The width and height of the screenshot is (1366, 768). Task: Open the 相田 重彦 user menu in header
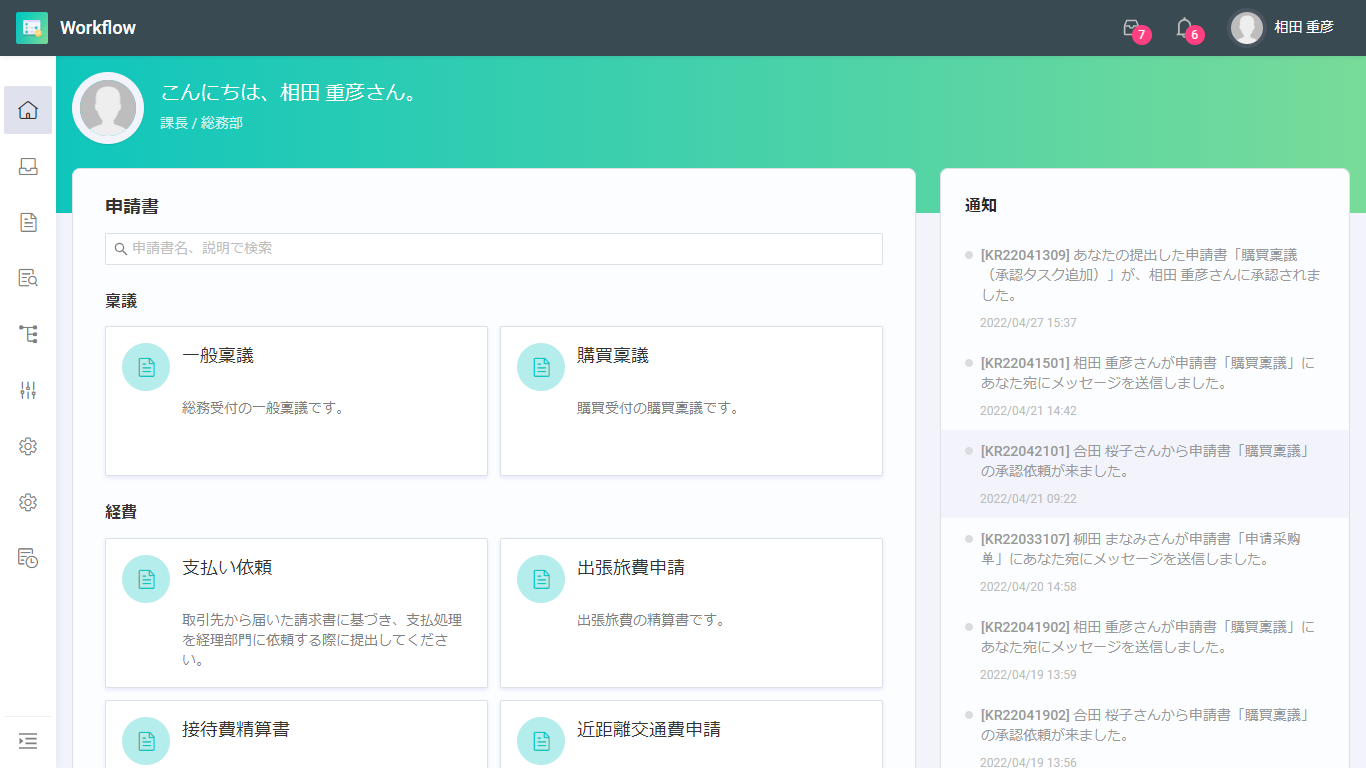[1282, 28]
